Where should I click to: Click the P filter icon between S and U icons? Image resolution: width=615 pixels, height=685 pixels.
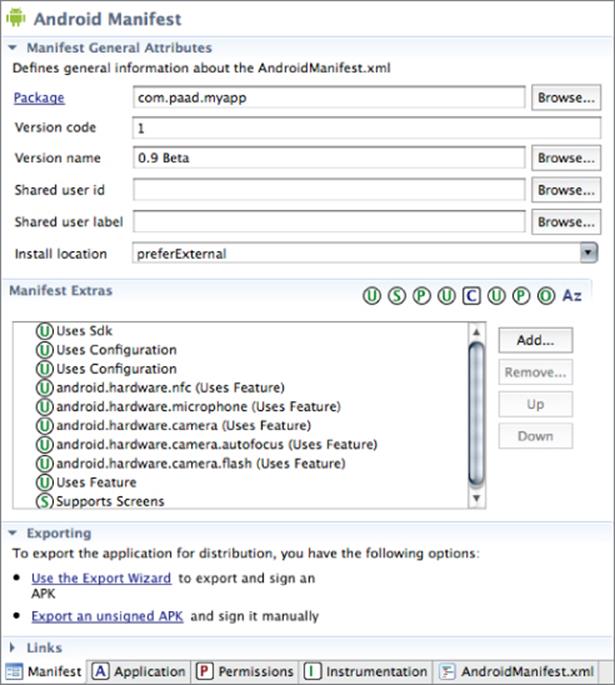[422, 296]
